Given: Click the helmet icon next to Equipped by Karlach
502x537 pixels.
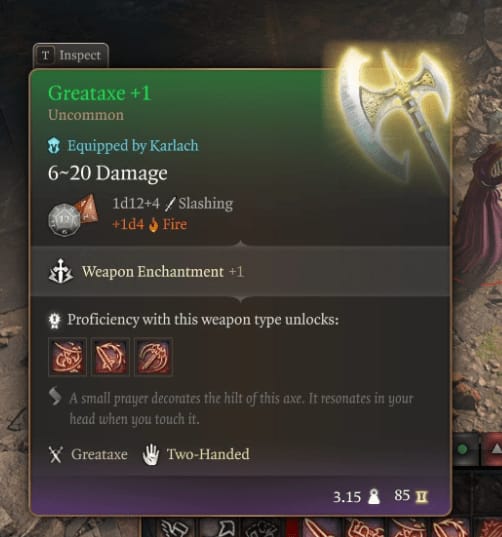Looking at the screenshot, I should pyautogui.click(x=54, y=146).
